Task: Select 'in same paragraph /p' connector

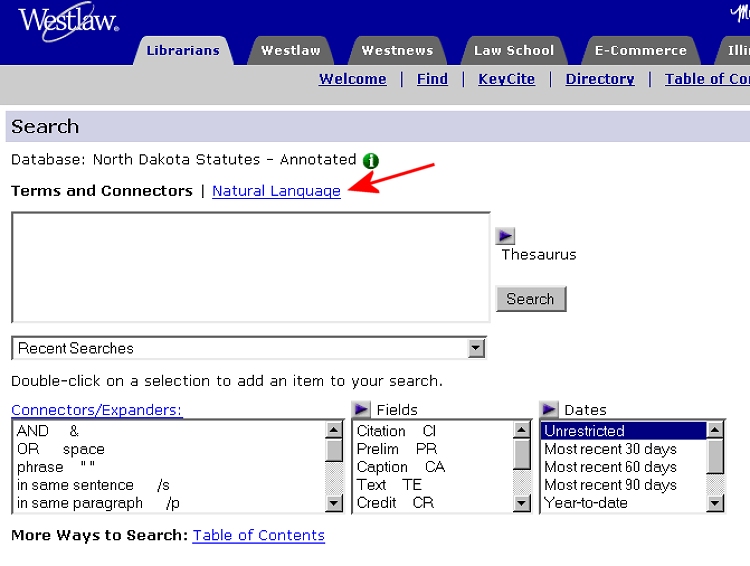Action: click(x=169, y=503)
